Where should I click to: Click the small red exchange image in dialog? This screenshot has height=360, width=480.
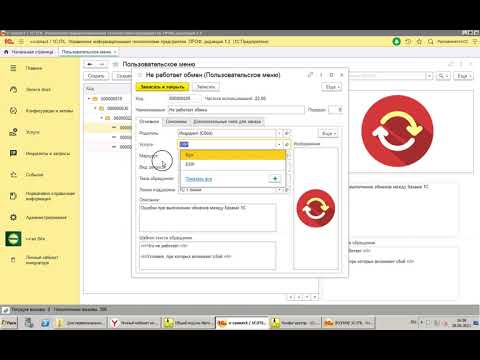(316, 208)
